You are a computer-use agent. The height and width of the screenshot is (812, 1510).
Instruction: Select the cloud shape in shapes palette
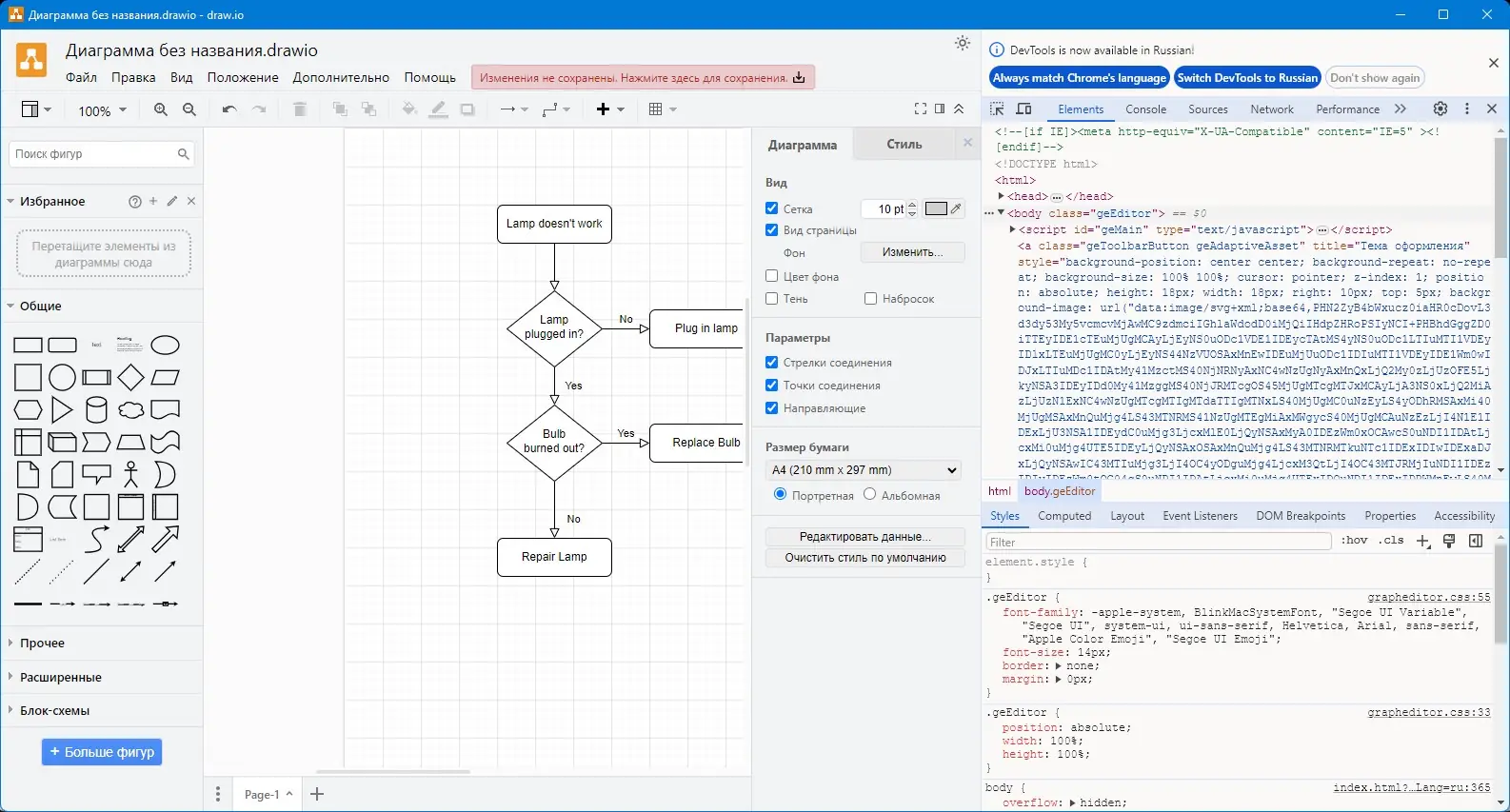(130, 410)
